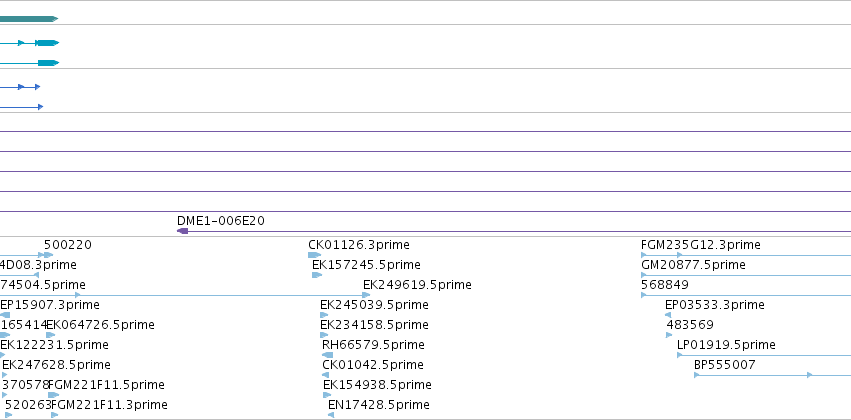Screen dimensions: 851x420
Task: Click the CK01042.5prime EST label
Action: 373,365
